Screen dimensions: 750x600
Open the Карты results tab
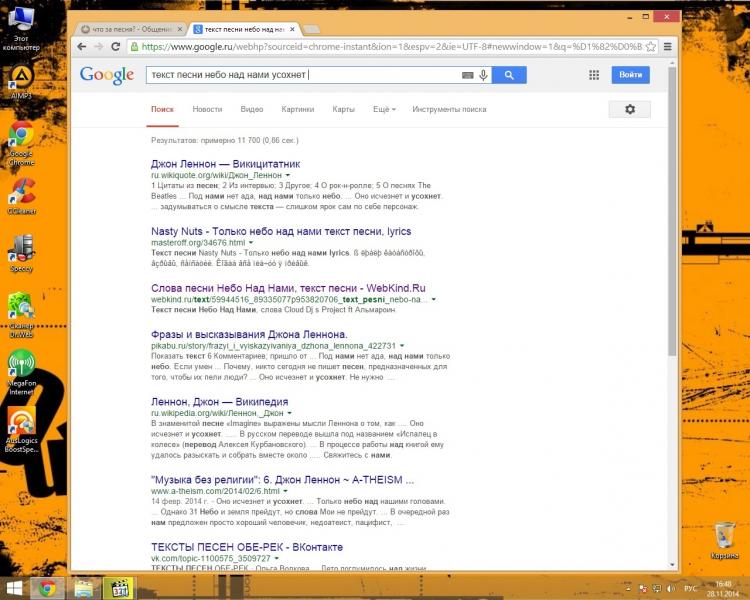[343, 109]
